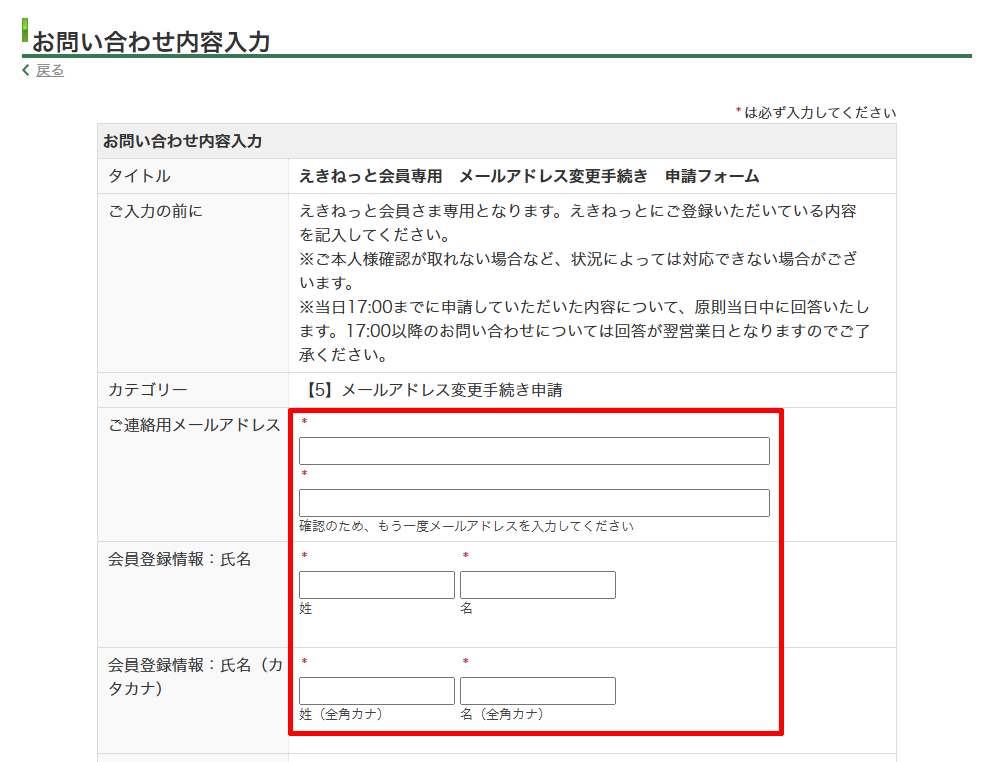Viewport: 983px width, 762px height.
Task: Click the お問い合わせ内容入力 table header
Action: click(x=182, y=141)
